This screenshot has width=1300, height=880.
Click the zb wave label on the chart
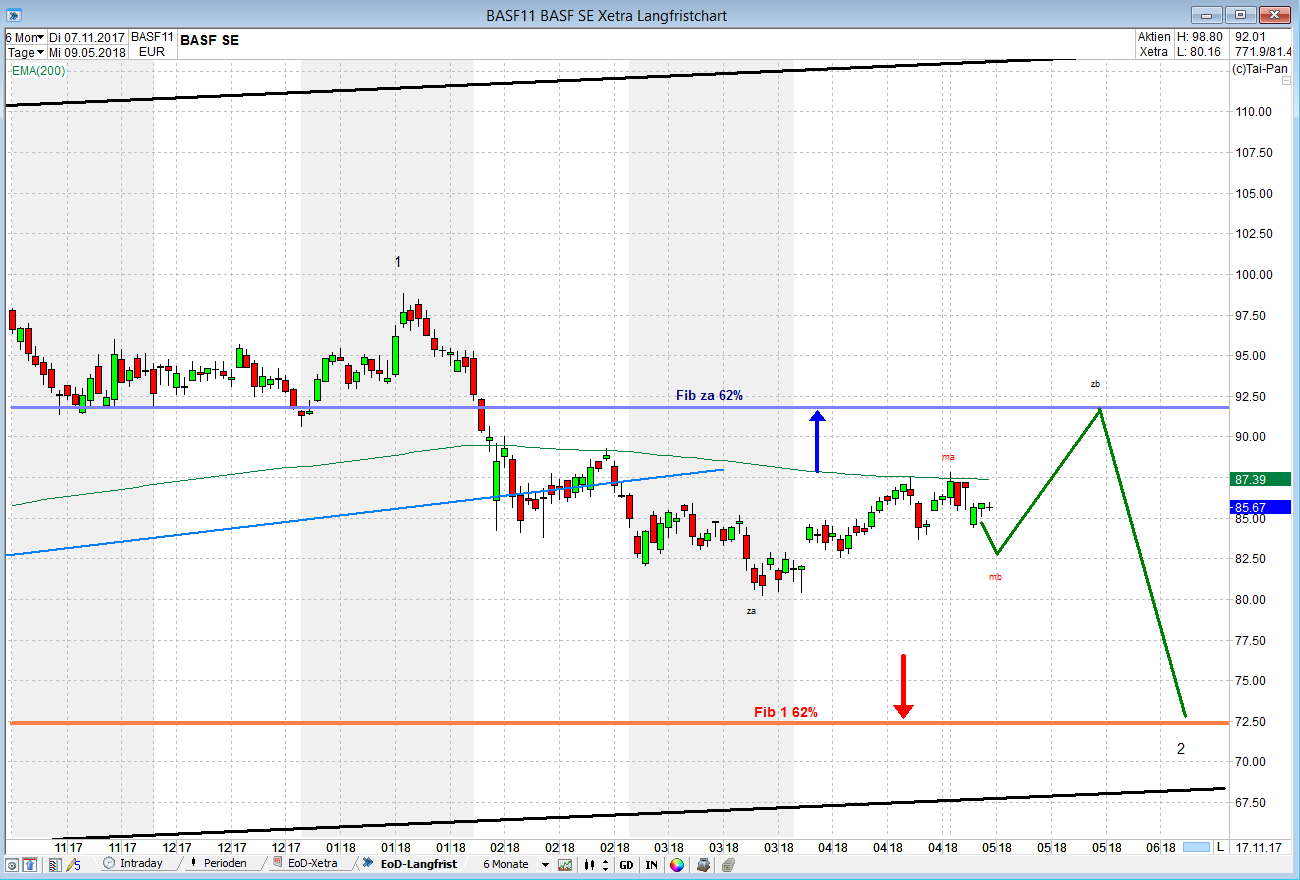1095,384
